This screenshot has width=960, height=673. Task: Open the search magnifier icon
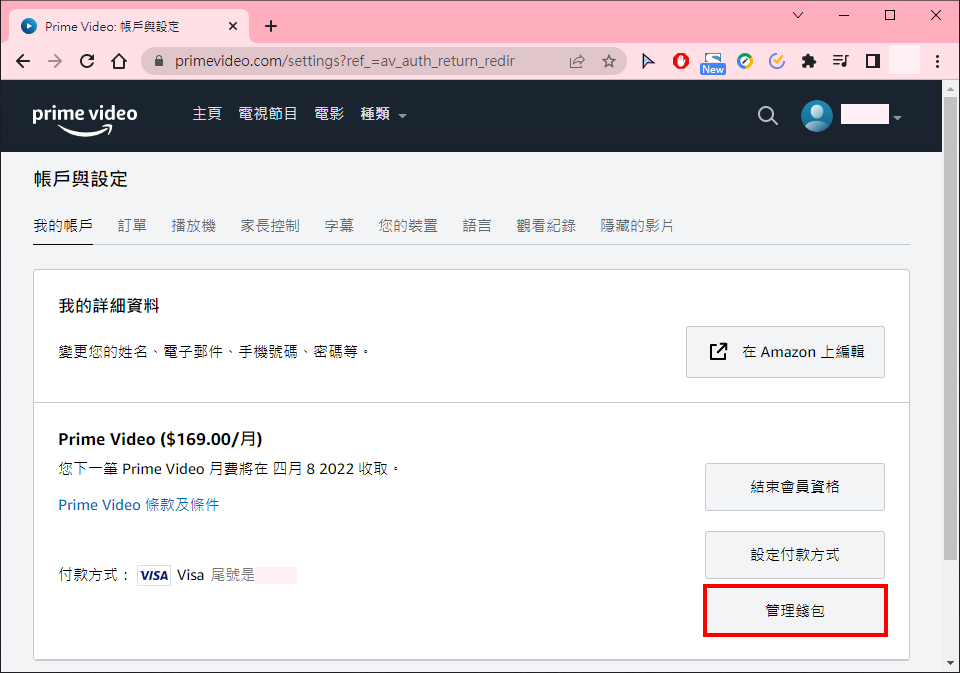click(767, 115)
